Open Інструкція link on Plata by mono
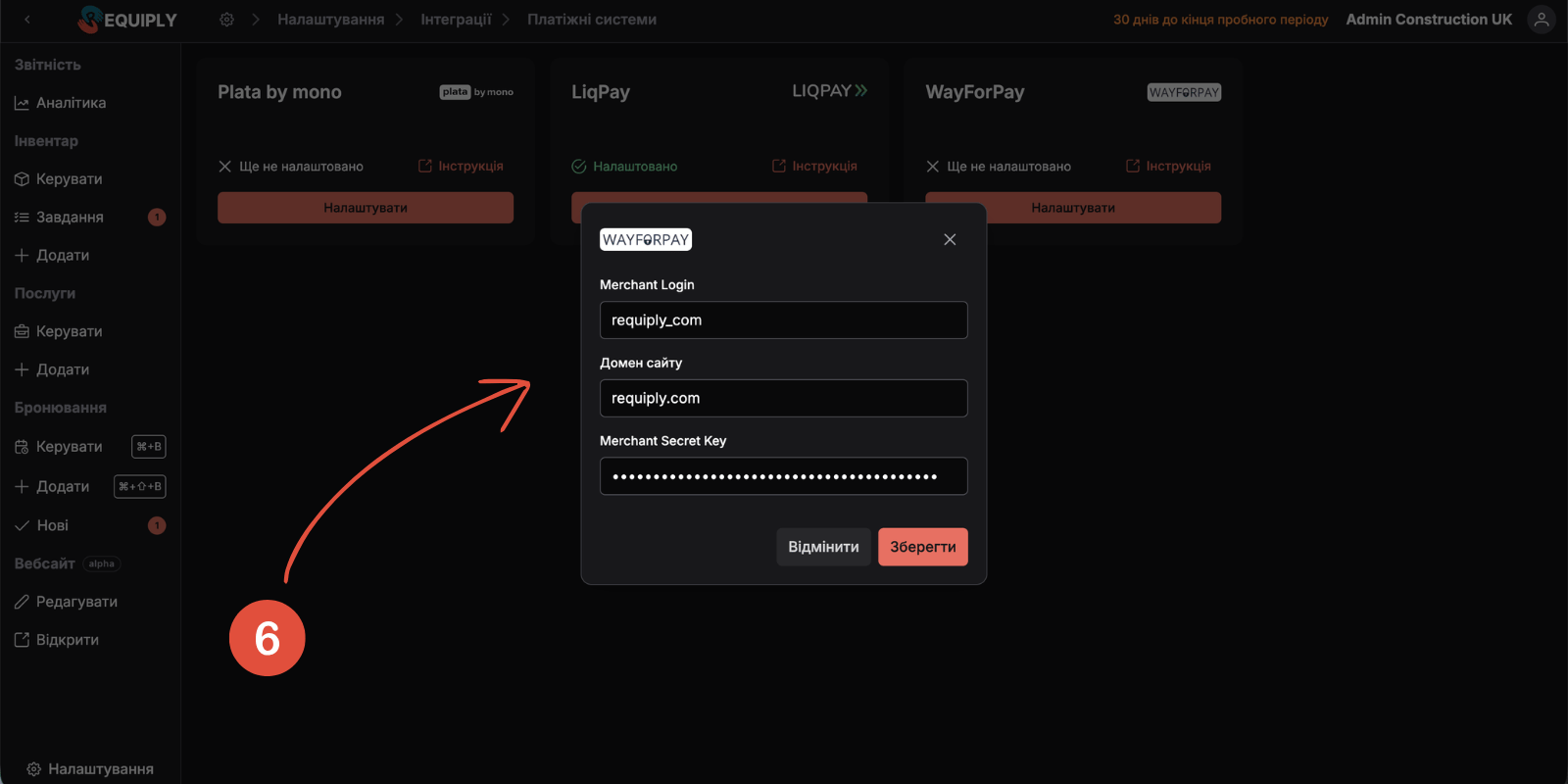 [x=462, y=167]
